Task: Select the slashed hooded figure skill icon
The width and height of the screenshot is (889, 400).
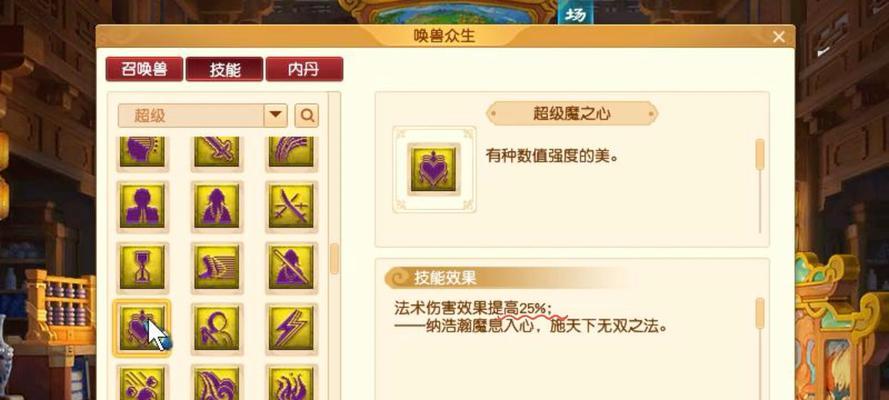Action: coord(291,267)
